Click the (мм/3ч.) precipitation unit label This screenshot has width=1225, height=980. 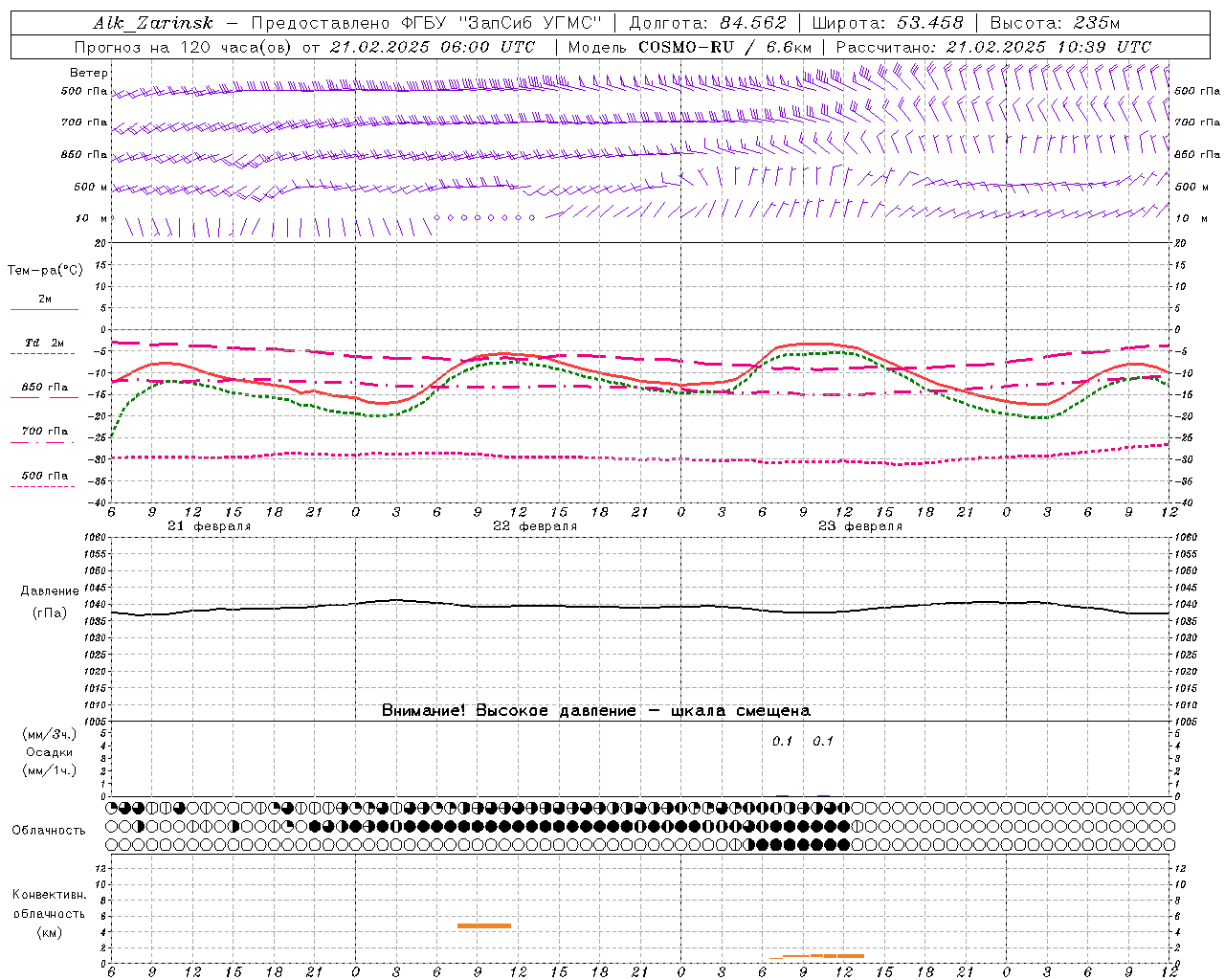(x=50, y=735)
